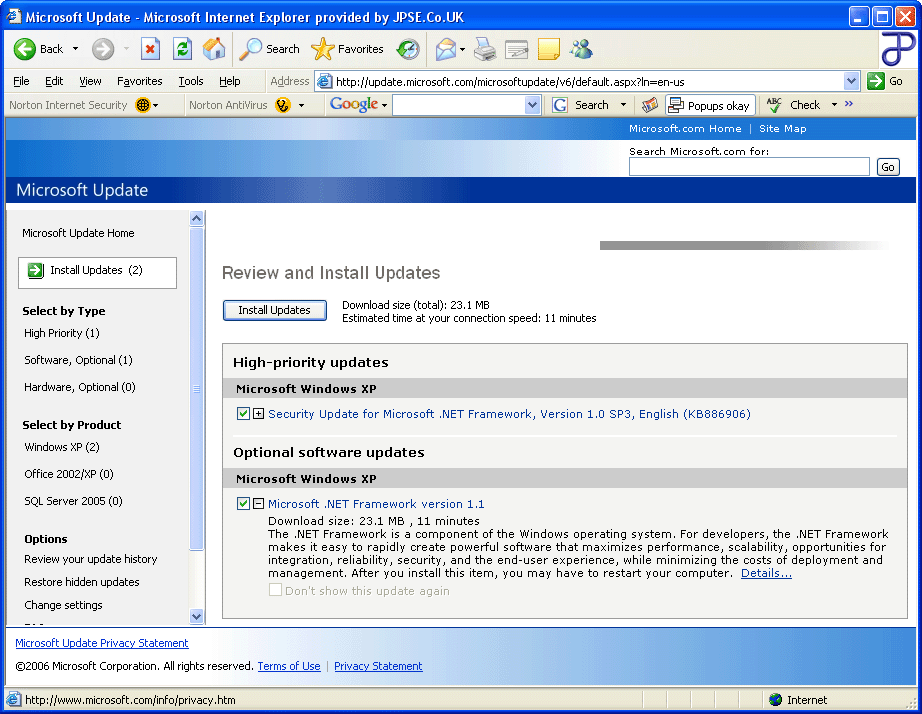
Task: Open Microsoft Update Privacy Statement link
Action: (102, 643)
